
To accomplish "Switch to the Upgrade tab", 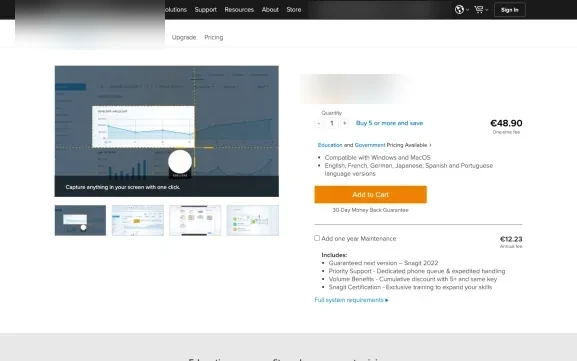I will (184, 38).
